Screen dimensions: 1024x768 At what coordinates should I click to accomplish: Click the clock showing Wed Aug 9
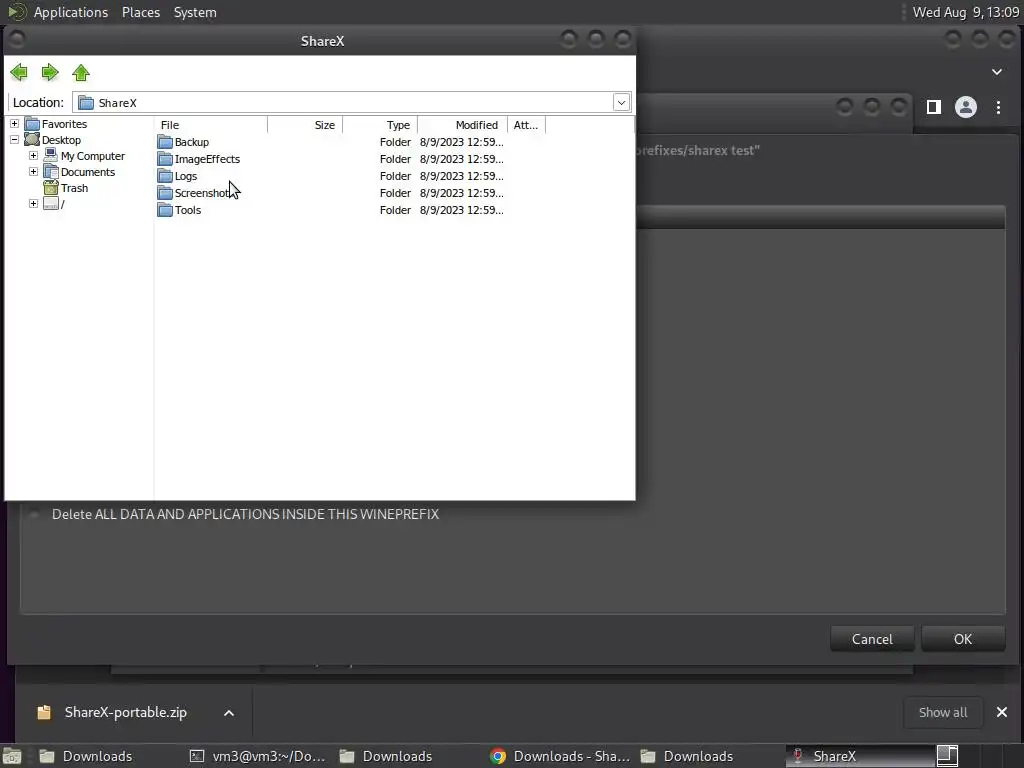(965, 12)
